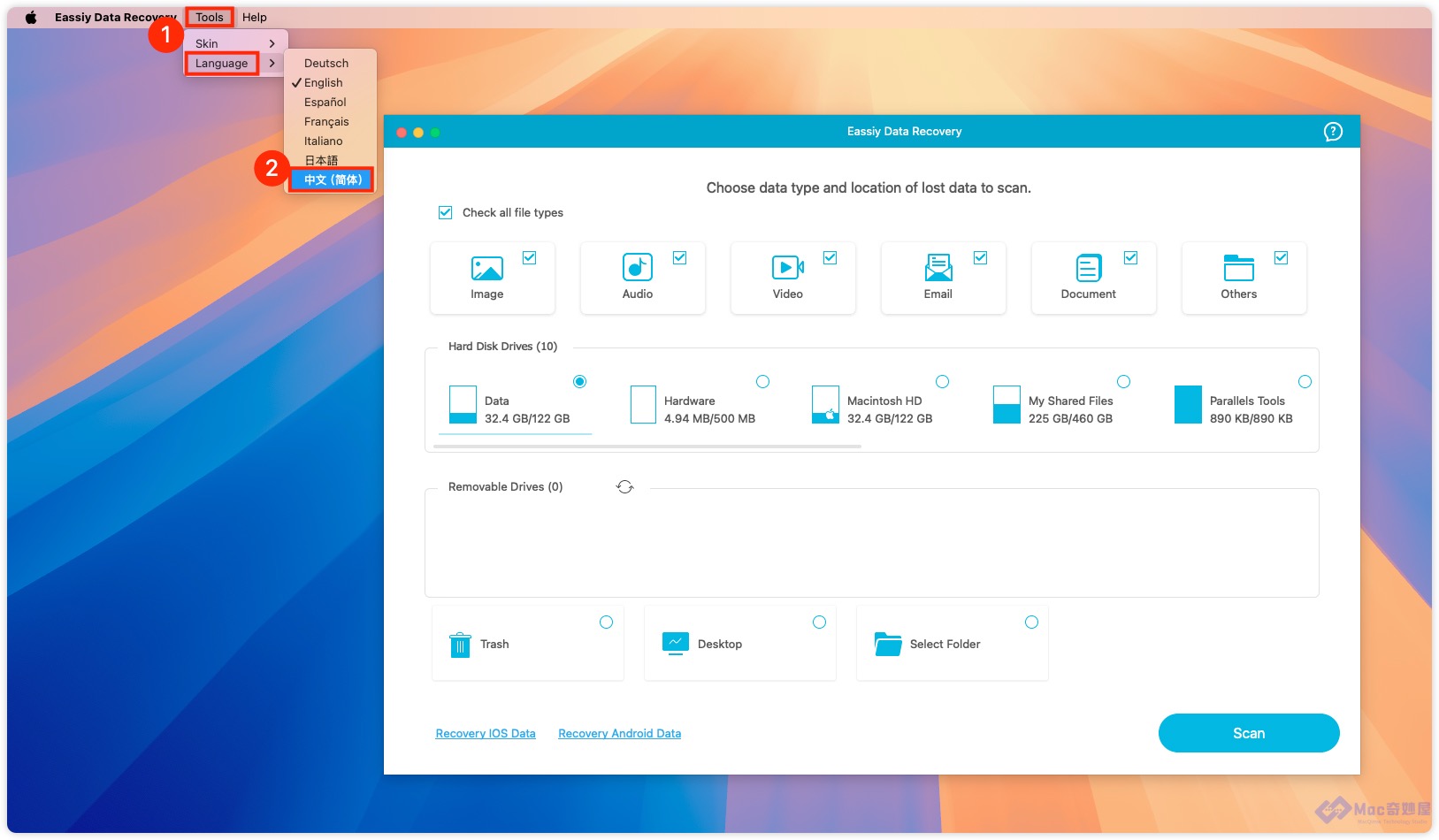Open Recovery Android Data link
This screenshot has height=840, width=1439.
click(x=620, y=734)
